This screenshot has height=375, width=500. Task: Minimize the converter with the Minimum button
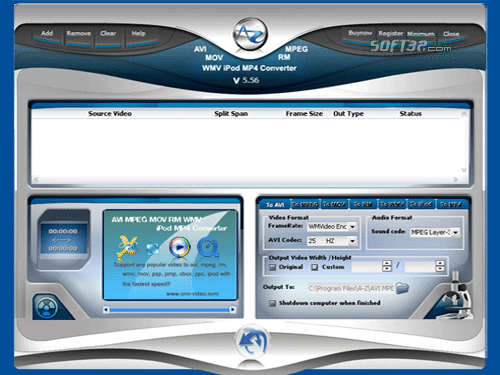pyautogui.click(x=421, y=34)
